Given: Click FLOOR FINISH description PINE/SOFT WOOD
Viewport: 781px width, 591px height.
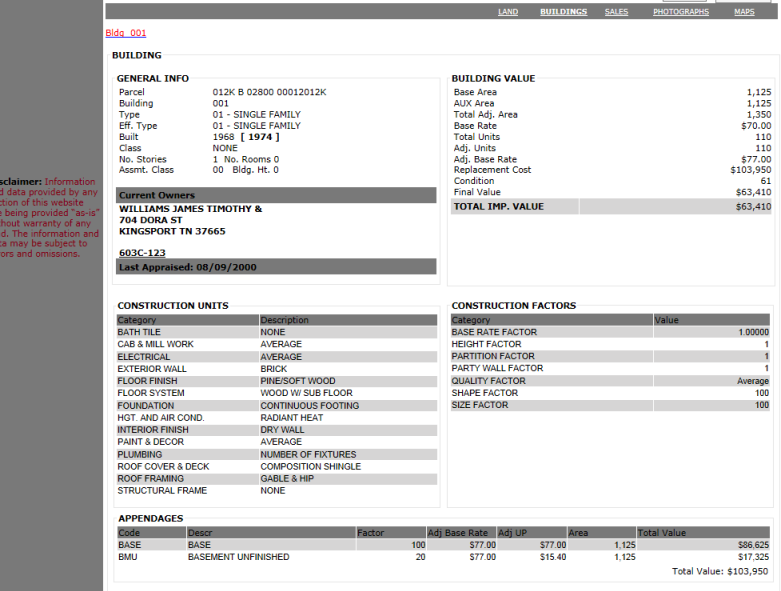Looking at the screenshot, I should pos(298,381).
